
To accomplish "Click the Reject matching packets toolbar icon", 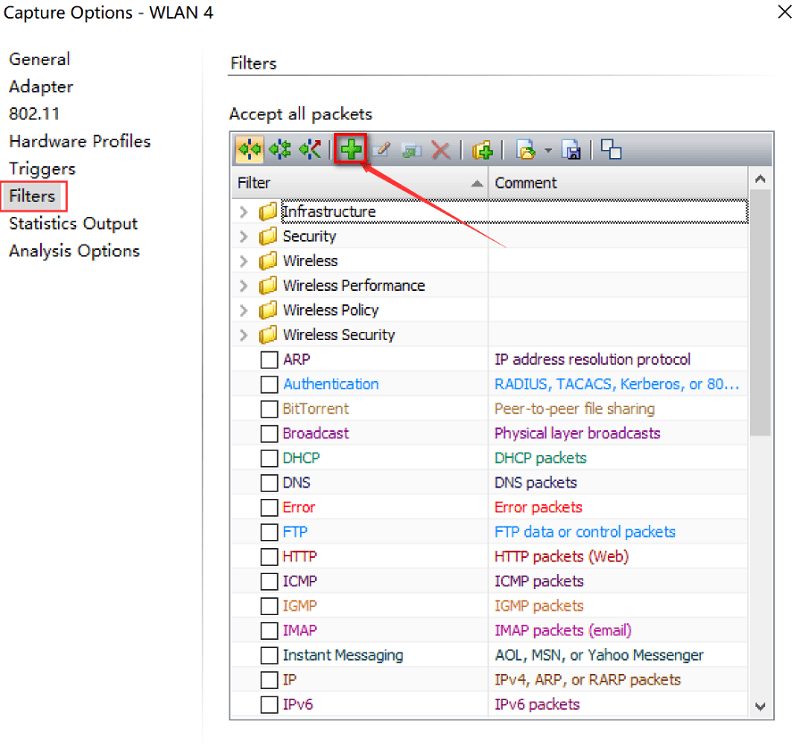I will point(310,149).
